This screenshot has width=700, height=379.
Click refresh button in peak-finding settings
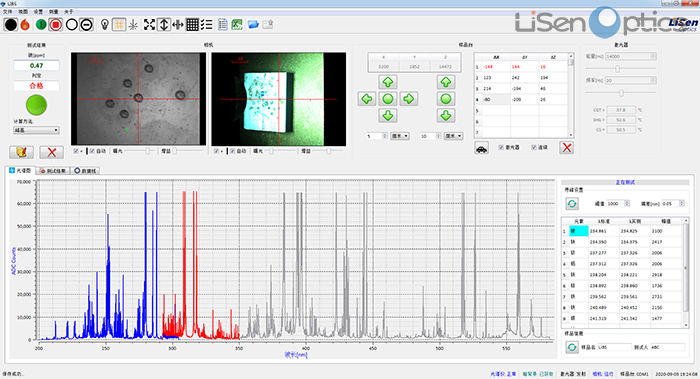[x=572, y=204]
